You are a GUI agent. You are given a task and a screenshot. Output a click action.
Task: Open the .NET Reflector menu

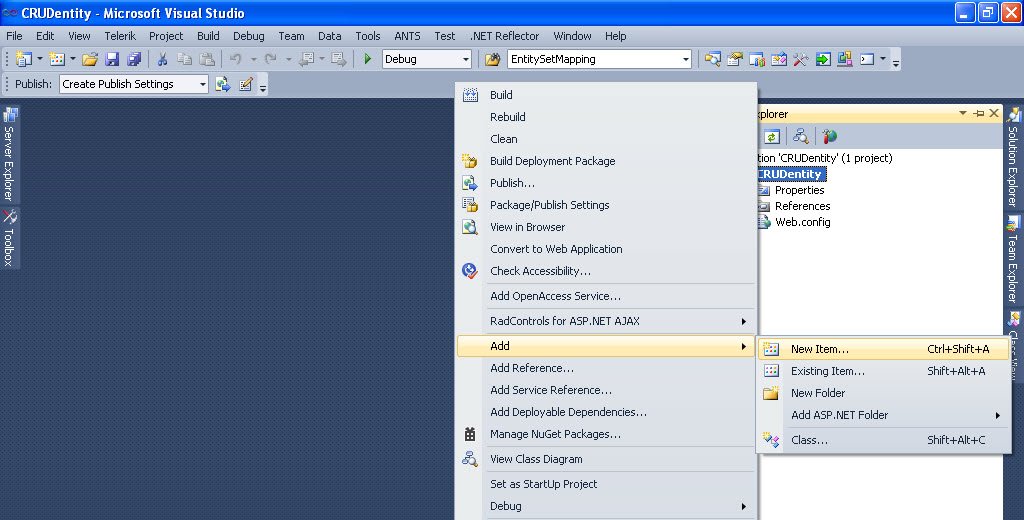505,36
